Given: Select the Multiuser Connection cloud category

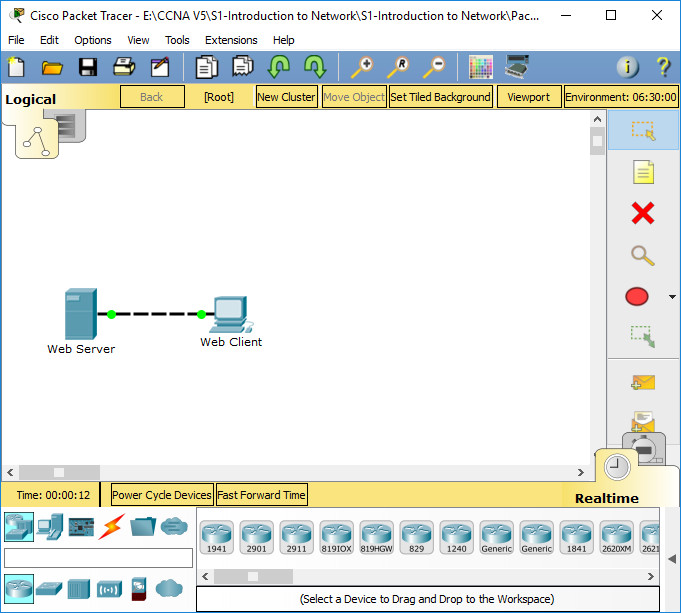Looking at the screenshot, I should pyautogui.click(x=174, y=527).
